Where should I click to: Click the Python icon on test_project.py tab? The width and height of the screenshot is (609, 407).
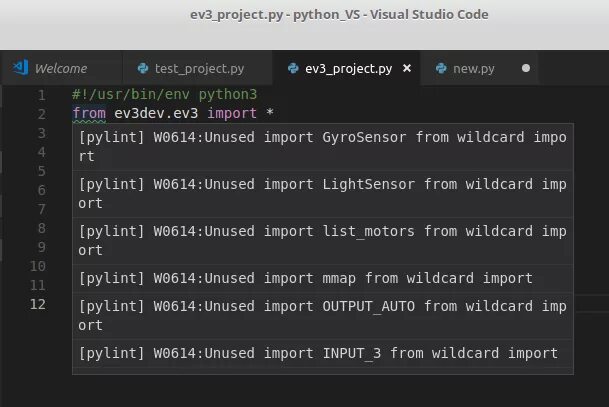point(143,68)
